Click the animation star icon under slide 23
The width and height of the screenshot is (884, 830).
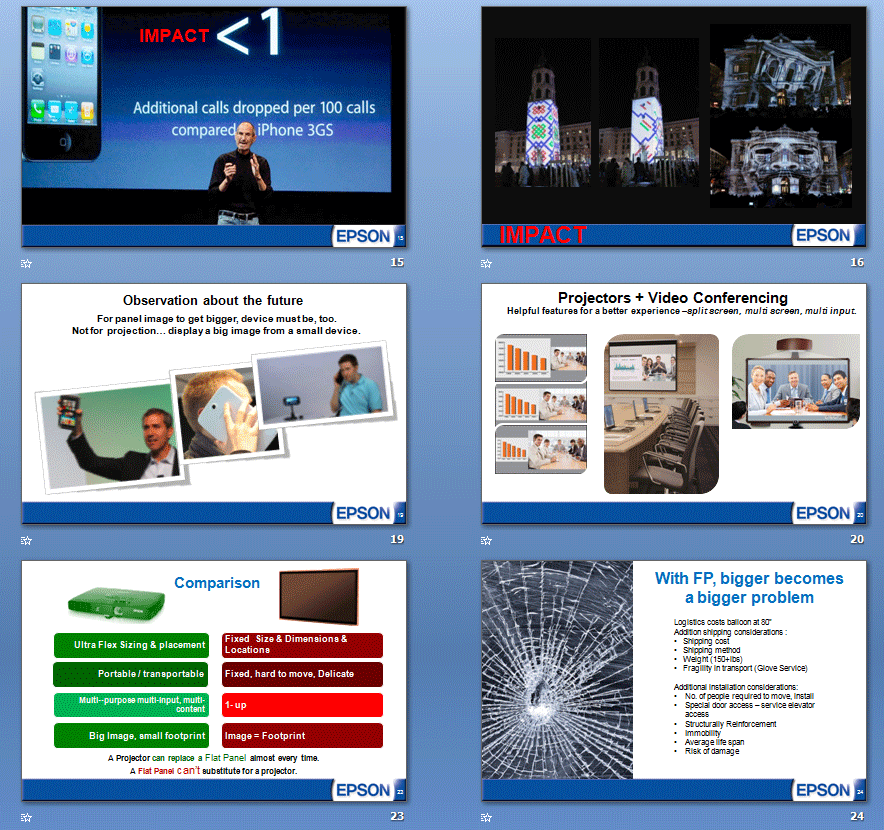click(x=26, y=817)
